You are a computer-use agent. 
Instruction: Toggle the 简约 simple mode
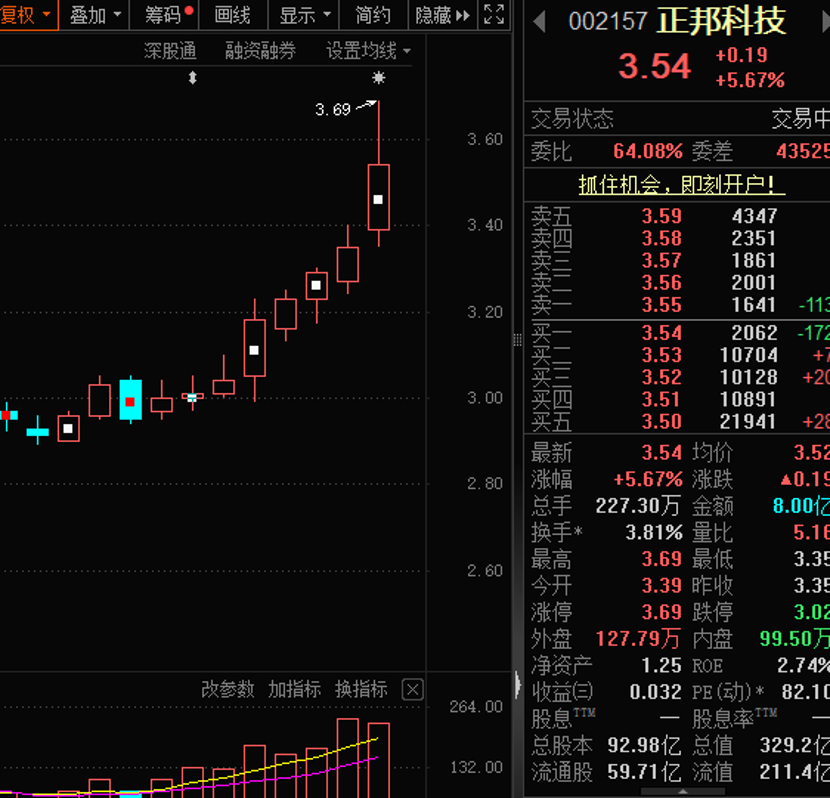373,14
